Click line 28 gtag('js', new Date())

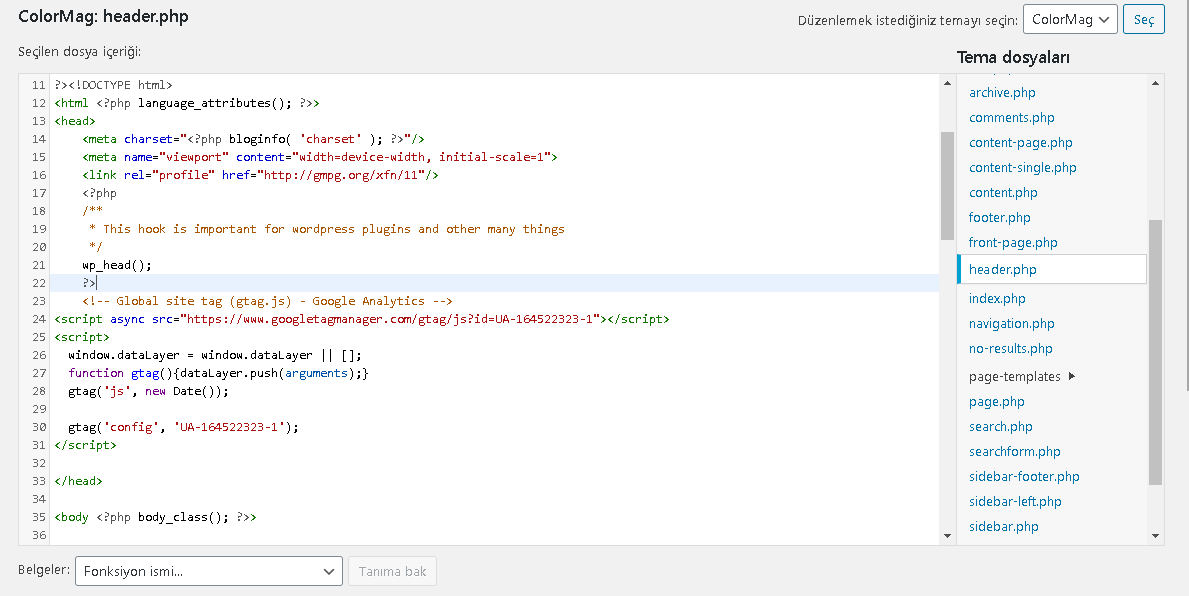click(x=148, y=391)
